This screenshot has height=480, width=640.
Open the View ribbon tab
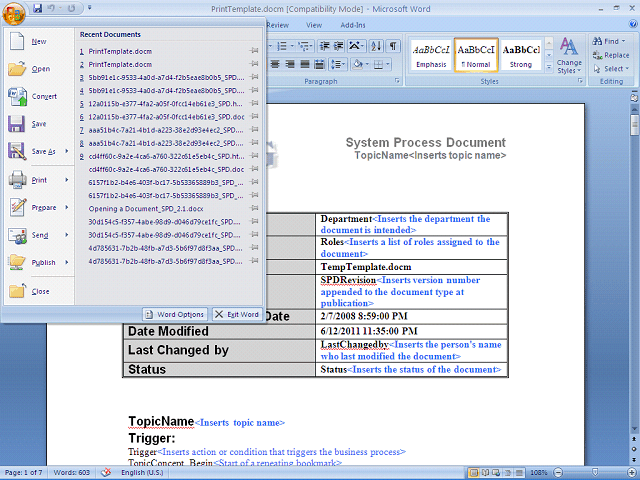click(314, 25)
